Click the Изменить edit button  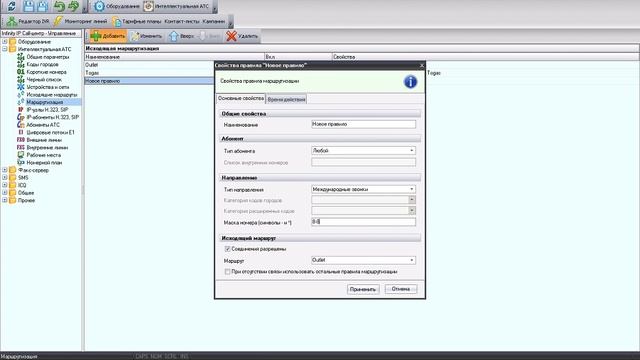147,36
